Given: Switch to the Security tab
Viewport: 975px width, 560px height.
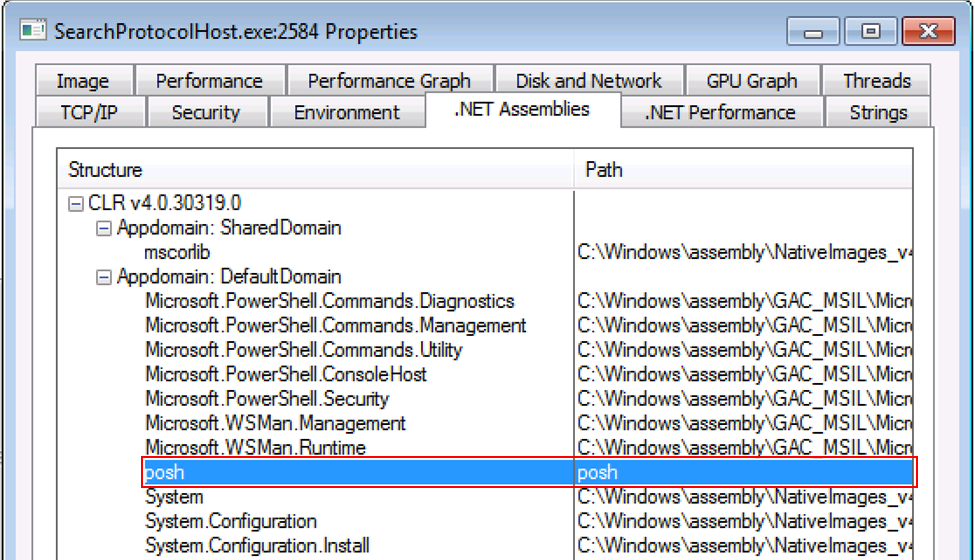Looking at the screenshot, I should click(x=205, y=113).
